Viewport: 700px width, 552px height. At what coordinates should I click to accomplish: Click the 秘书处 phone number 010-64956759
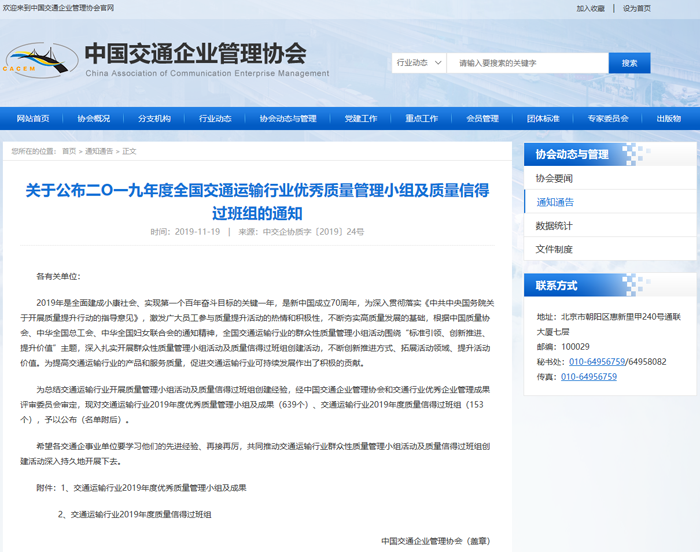tap(597, 362)
